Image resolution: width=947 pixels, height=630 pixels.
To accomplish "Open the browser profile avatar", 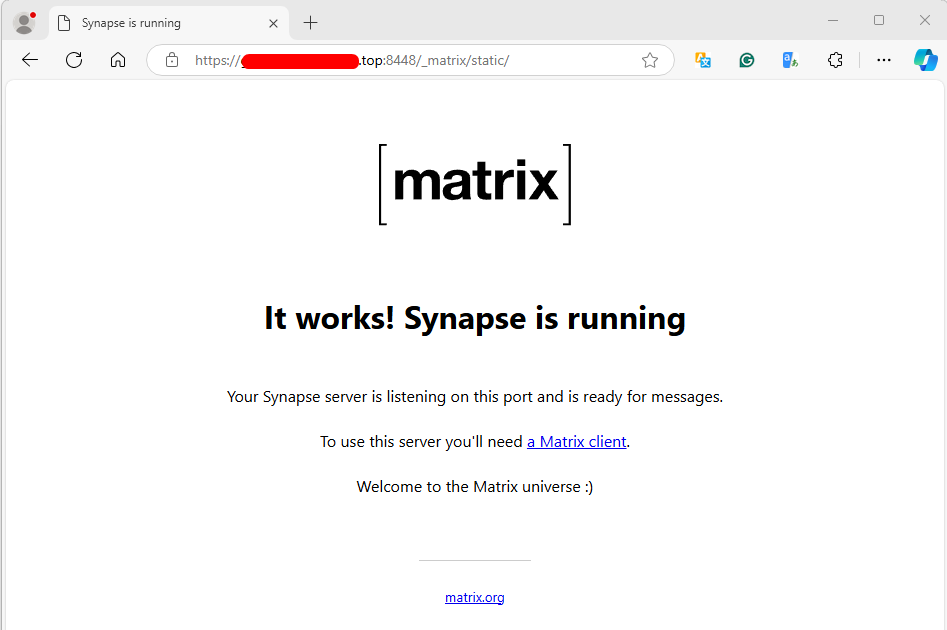I will [24, 23].
